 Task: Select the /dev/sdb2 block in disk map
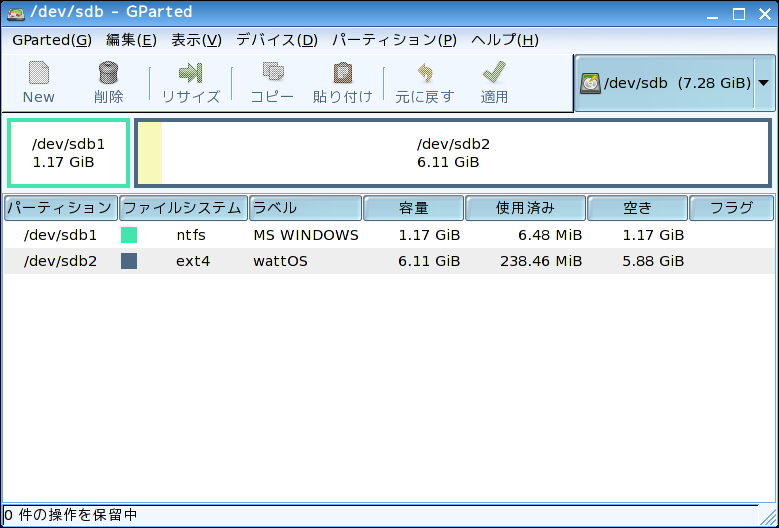[x=453, y=153]
